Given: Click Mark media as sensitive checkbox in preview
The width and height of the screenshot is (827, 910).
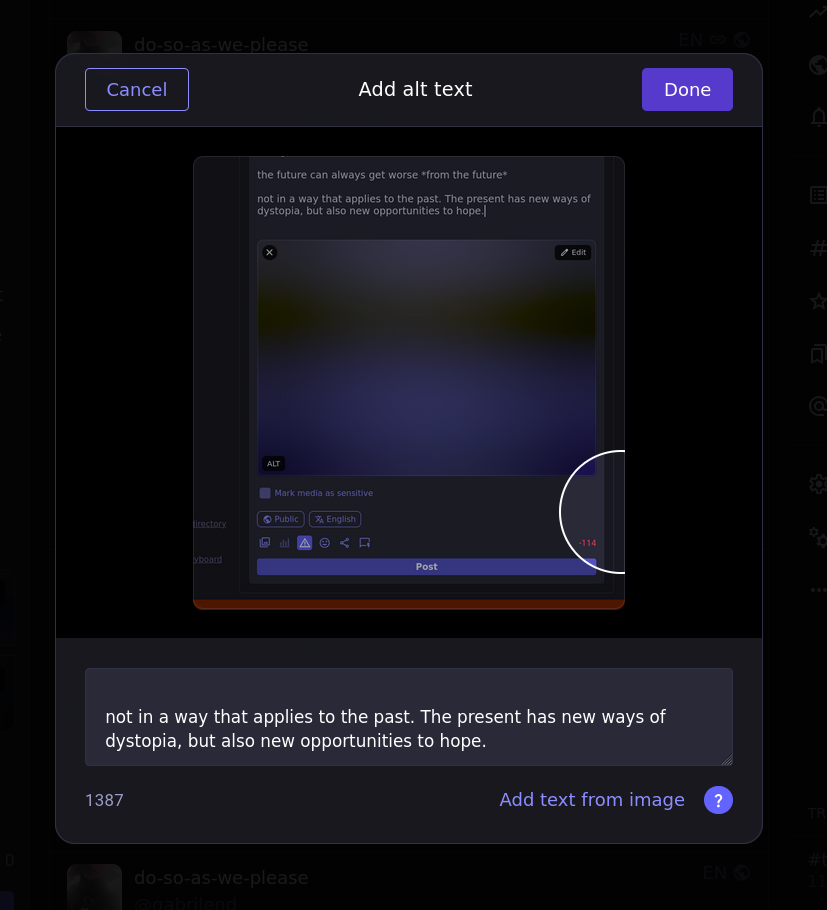Looking at the screenshot, I should point(265,493).
